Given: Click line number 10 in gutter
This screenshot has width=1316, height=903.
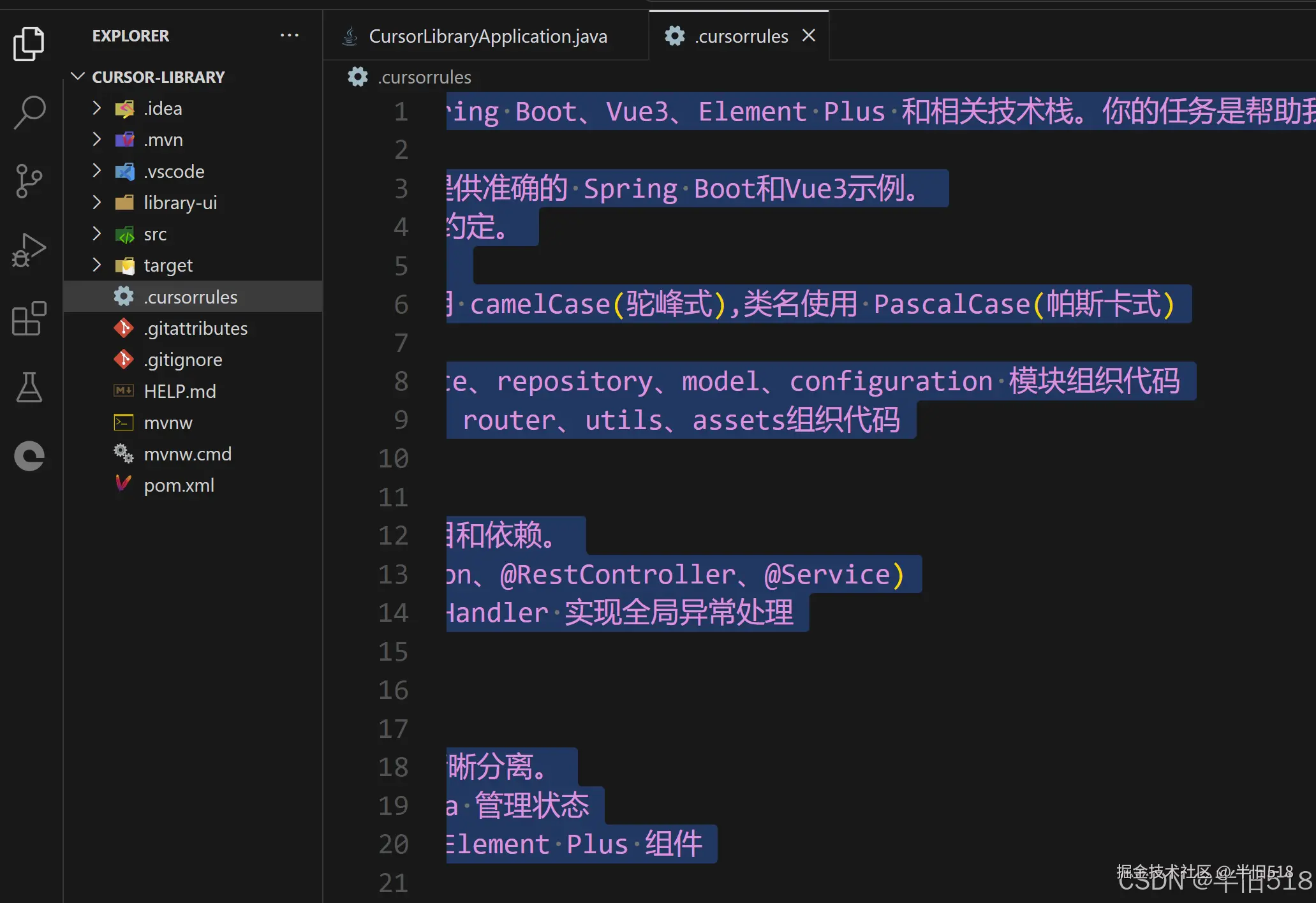Looking at the screenshot, I should [x=393, y=459].
